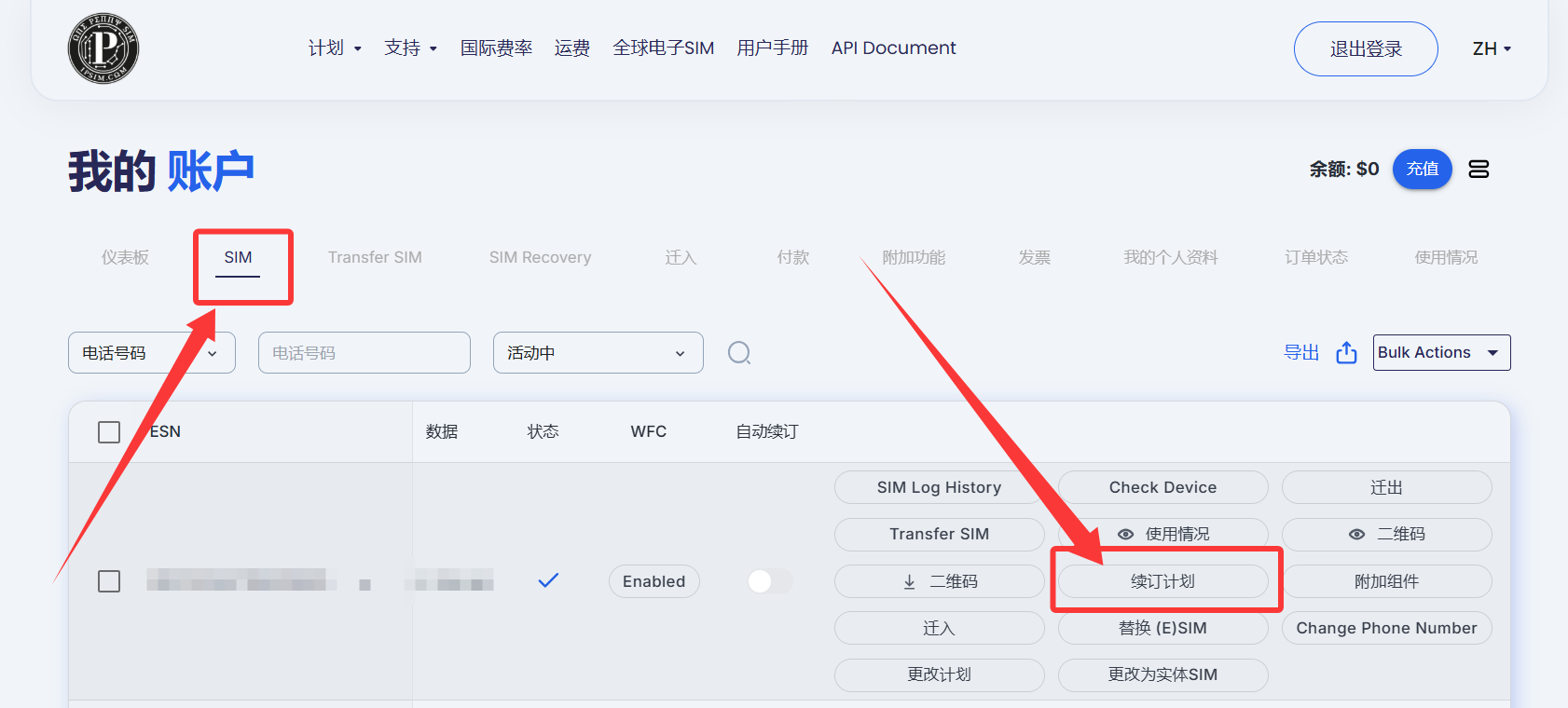Click the Check Device button
This screenshot has width=1568, height=708.
1162,487
